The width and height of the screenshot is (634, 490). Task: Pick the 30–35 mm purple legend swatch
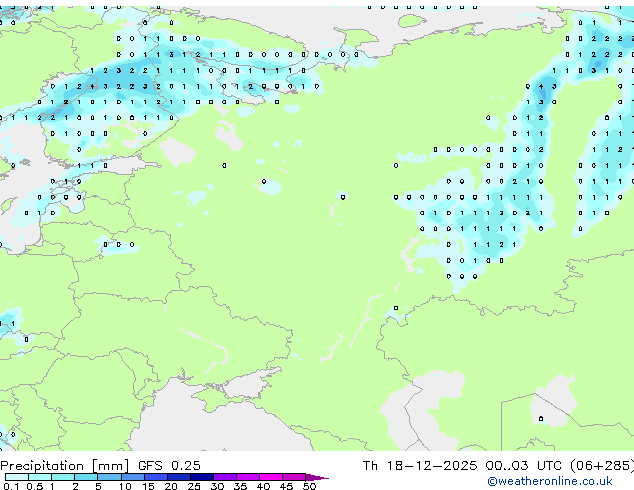[x=225, y=477]
